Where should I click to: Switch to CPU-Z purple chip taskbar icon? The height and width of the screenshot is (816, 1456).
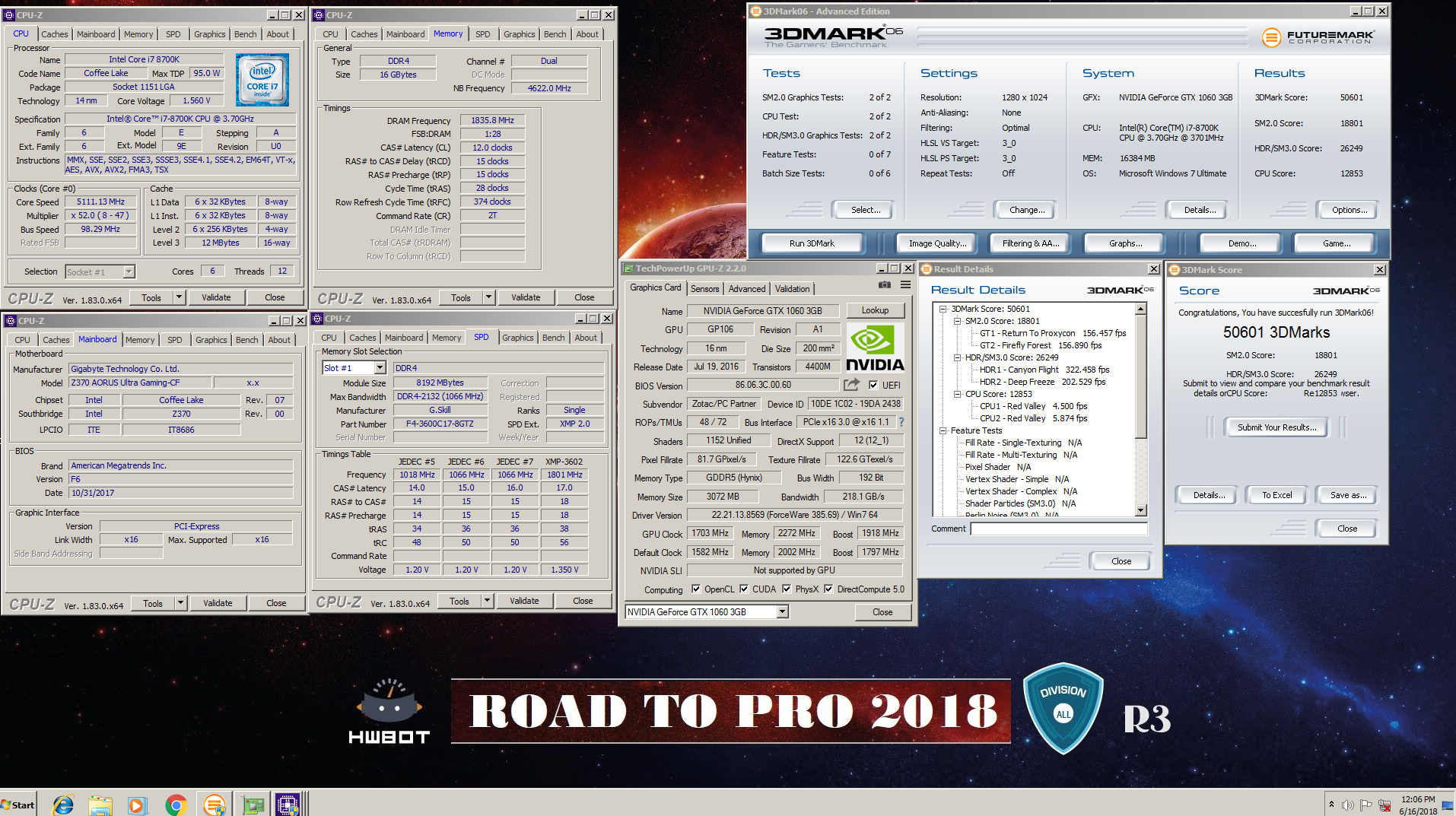click(288, 805)
